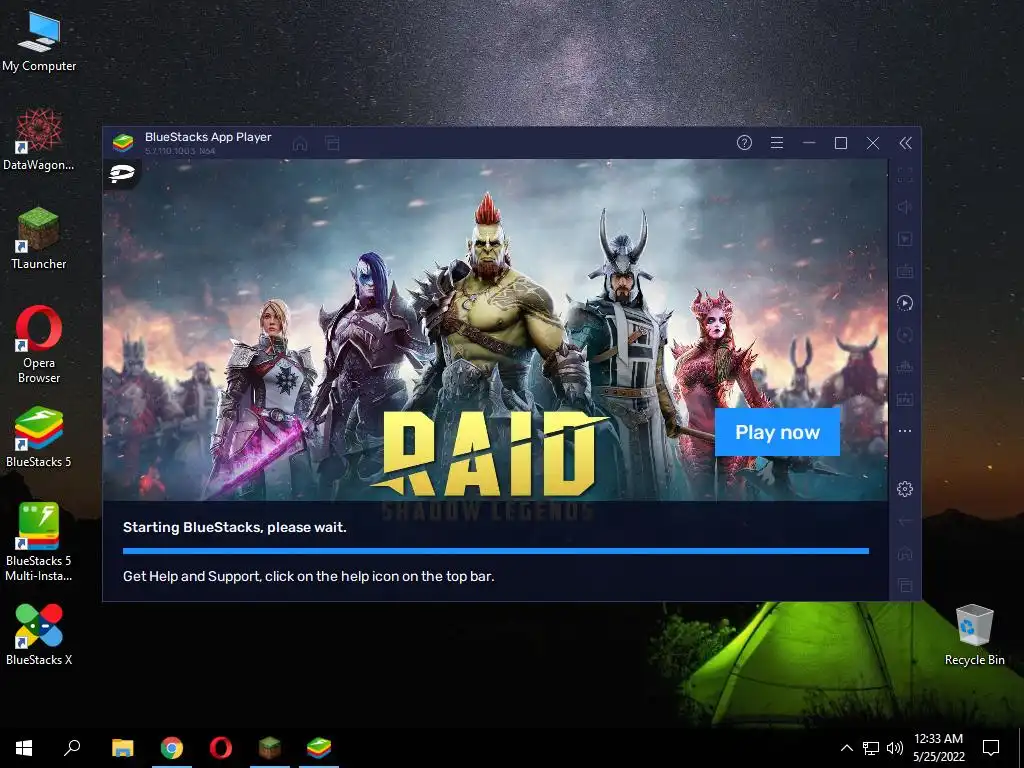The height and width of the screenshot is (768, 1024).
Task: Select the DataWagon desktop shortcut
Action: pos(39,140)
